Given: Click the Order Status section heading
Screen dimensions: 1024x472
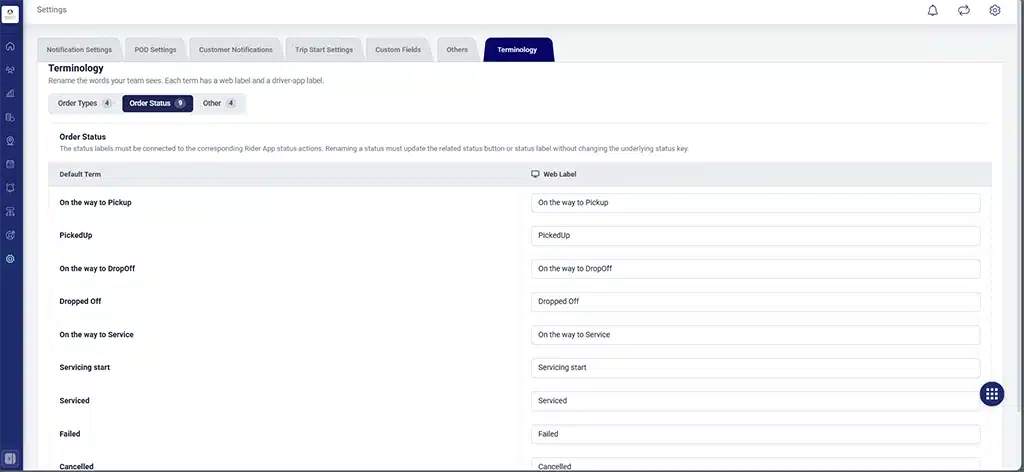Looking at the screenshot, I should point(82,137).
